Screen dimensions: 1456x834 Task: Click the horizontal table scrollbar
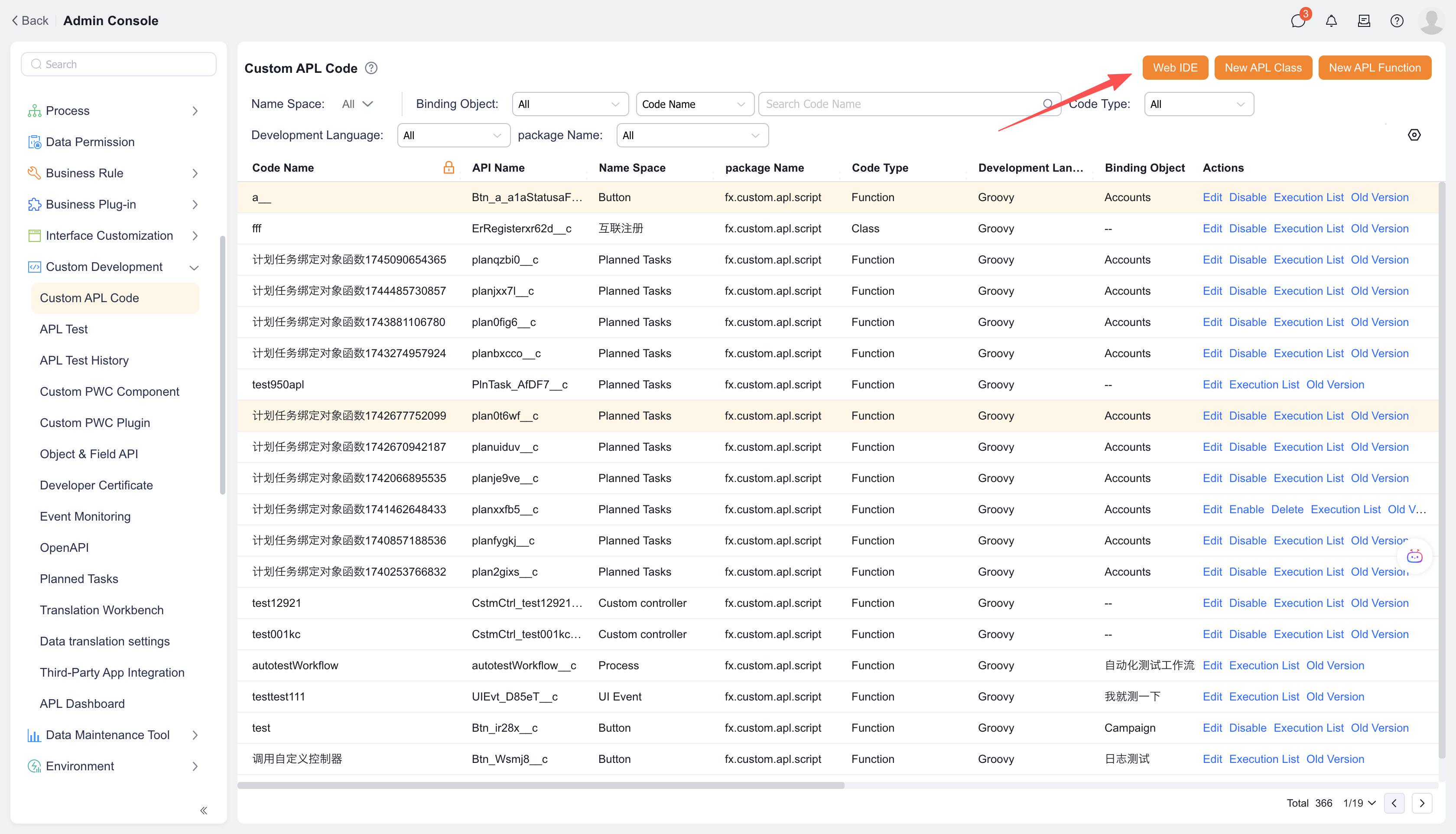[x=540, y=785]
